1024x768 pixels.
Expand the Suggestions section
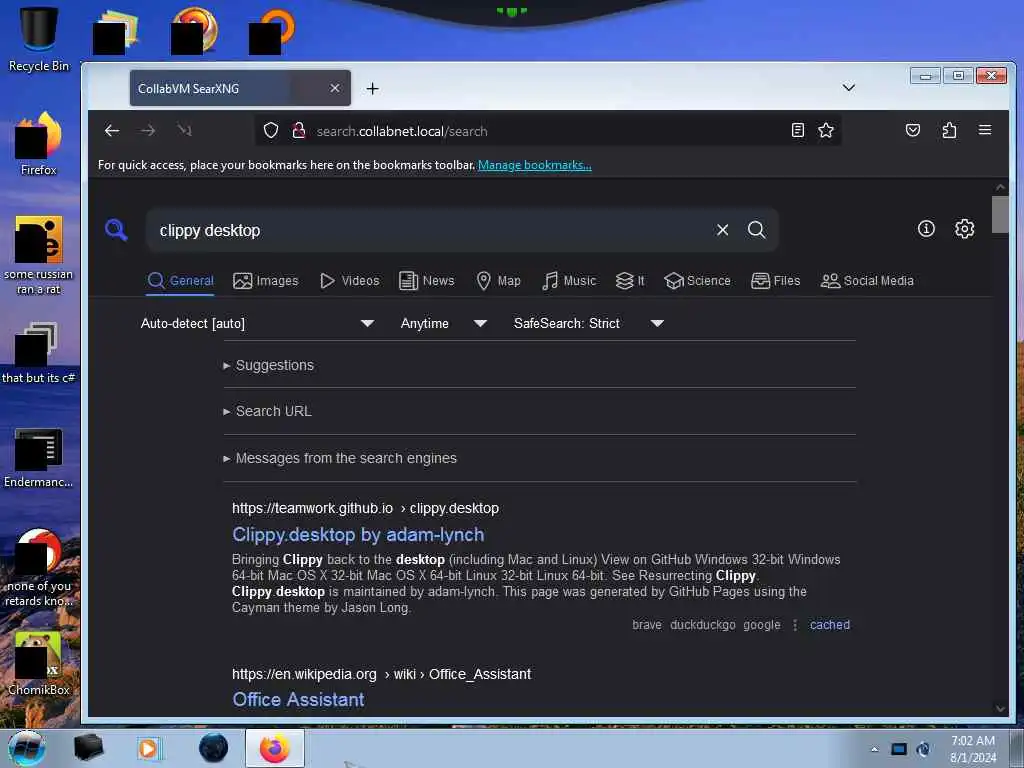tap(268, 365)
